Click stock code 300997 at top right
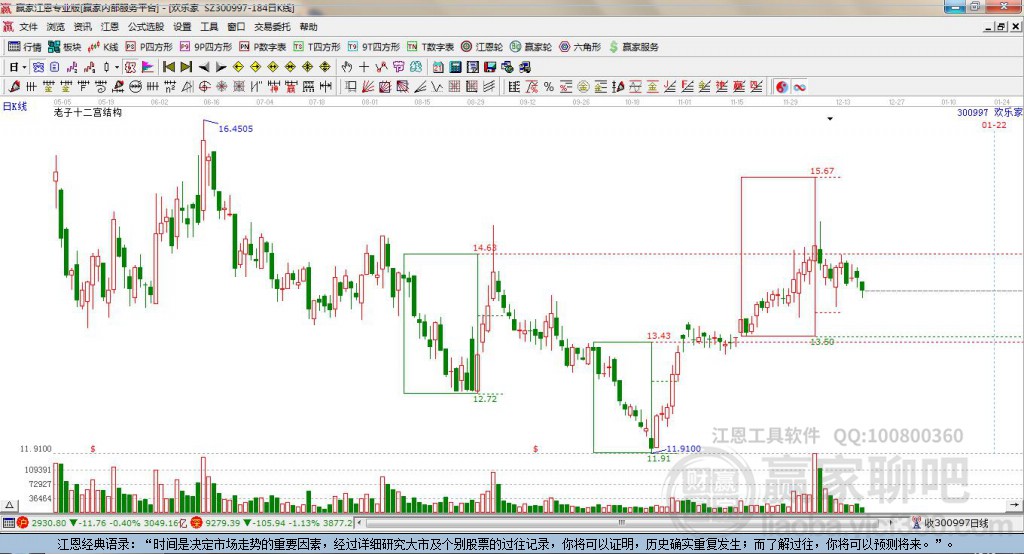1024x554 pixels. click(x=972, y=112)
